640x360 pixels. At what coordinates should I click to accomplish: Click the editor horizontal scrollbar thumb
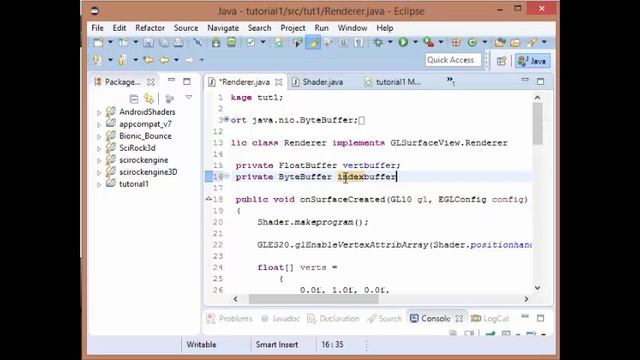pos(313,299)
